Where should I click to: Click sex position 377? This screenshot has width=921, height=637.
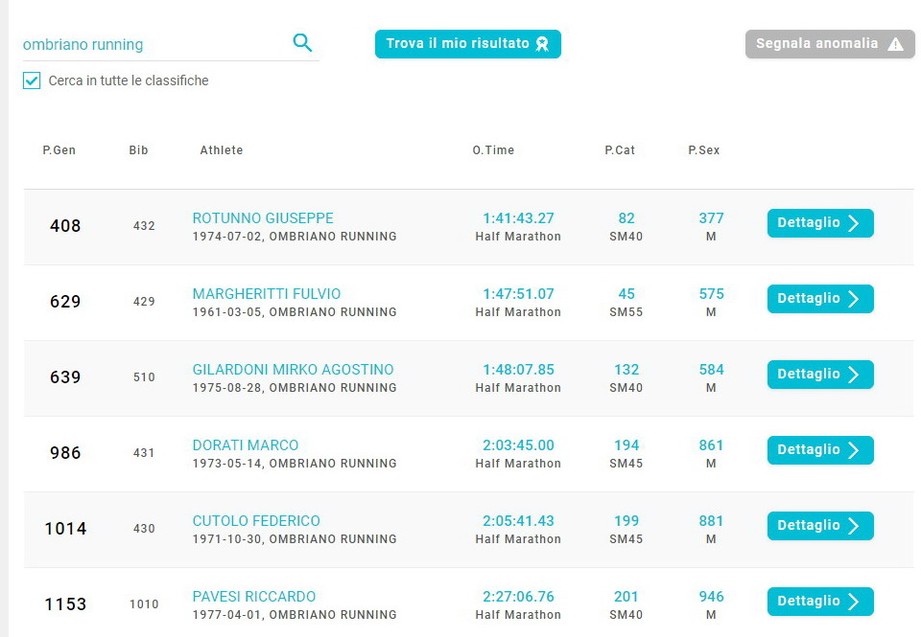[x=711, y=218]
